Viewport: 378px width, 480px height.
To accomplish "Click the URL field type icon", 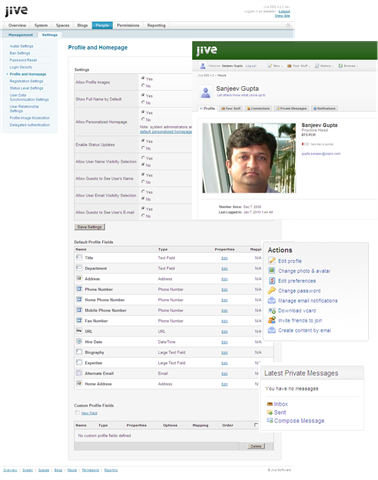I will pos(79,331).
